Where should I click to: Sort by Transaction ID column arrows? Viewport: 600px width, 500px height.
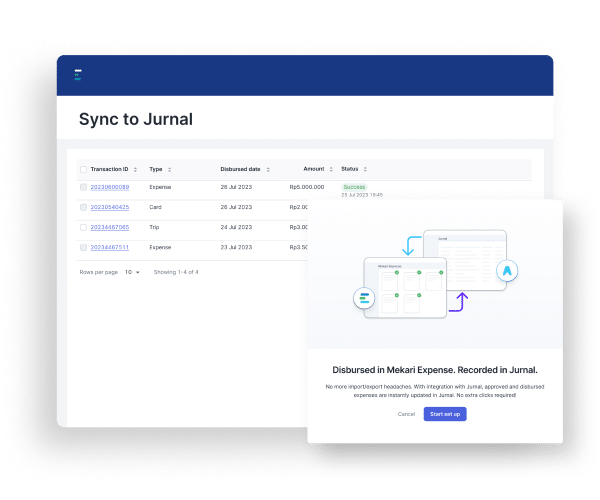click(135, 169)
